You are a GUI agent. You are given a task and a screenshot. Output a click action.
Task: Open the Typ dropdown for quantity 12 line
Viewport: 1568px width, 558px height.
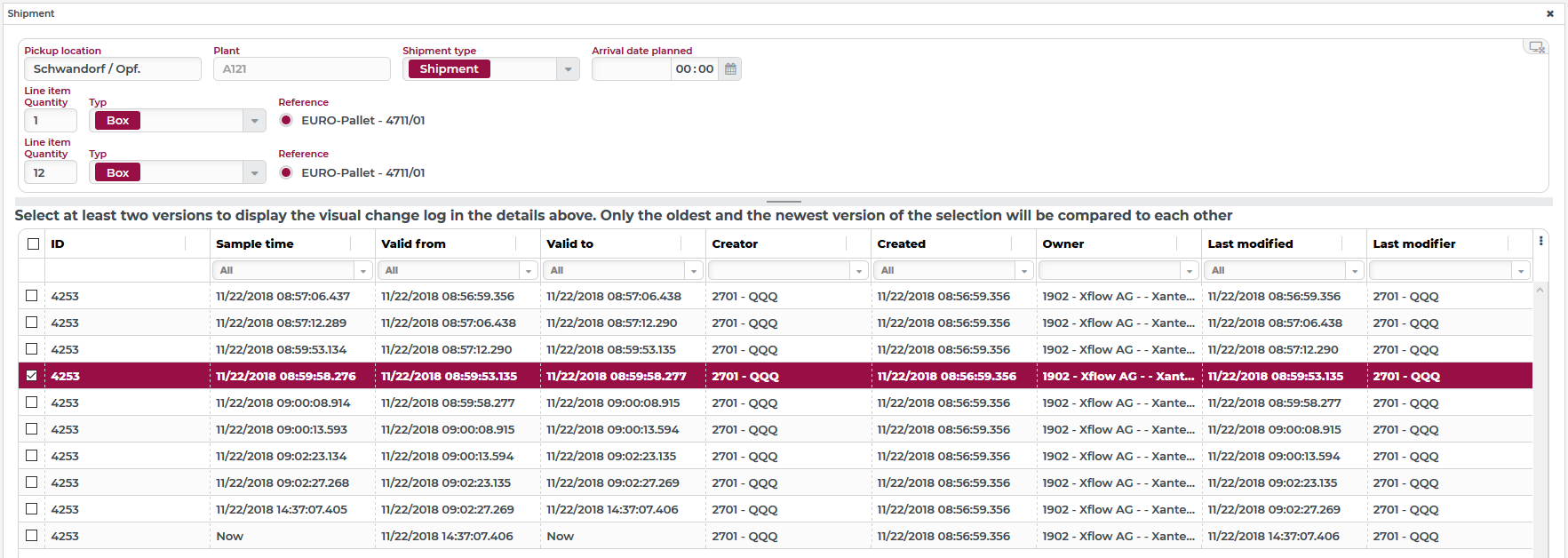tap(254, 172)
